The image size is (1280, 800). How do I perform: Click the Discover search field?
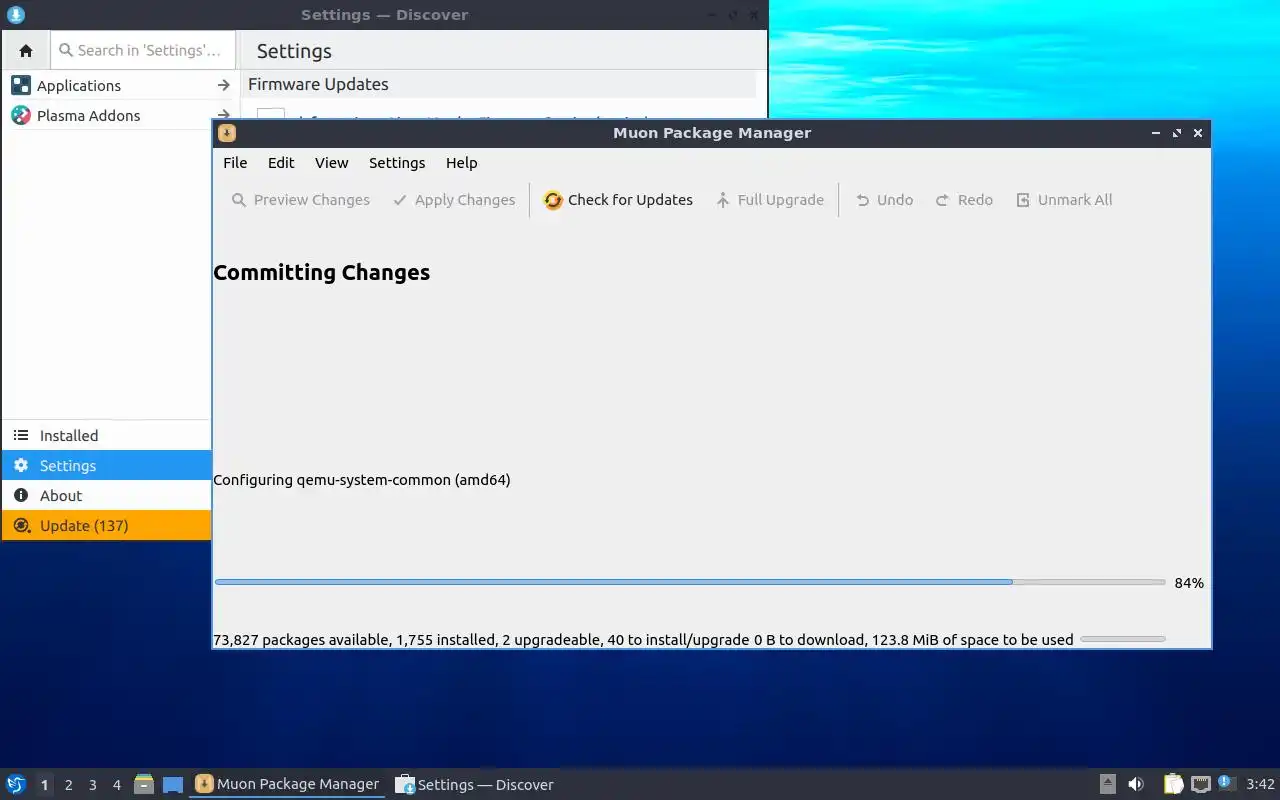pyautogui.click(x=143, y=50)
